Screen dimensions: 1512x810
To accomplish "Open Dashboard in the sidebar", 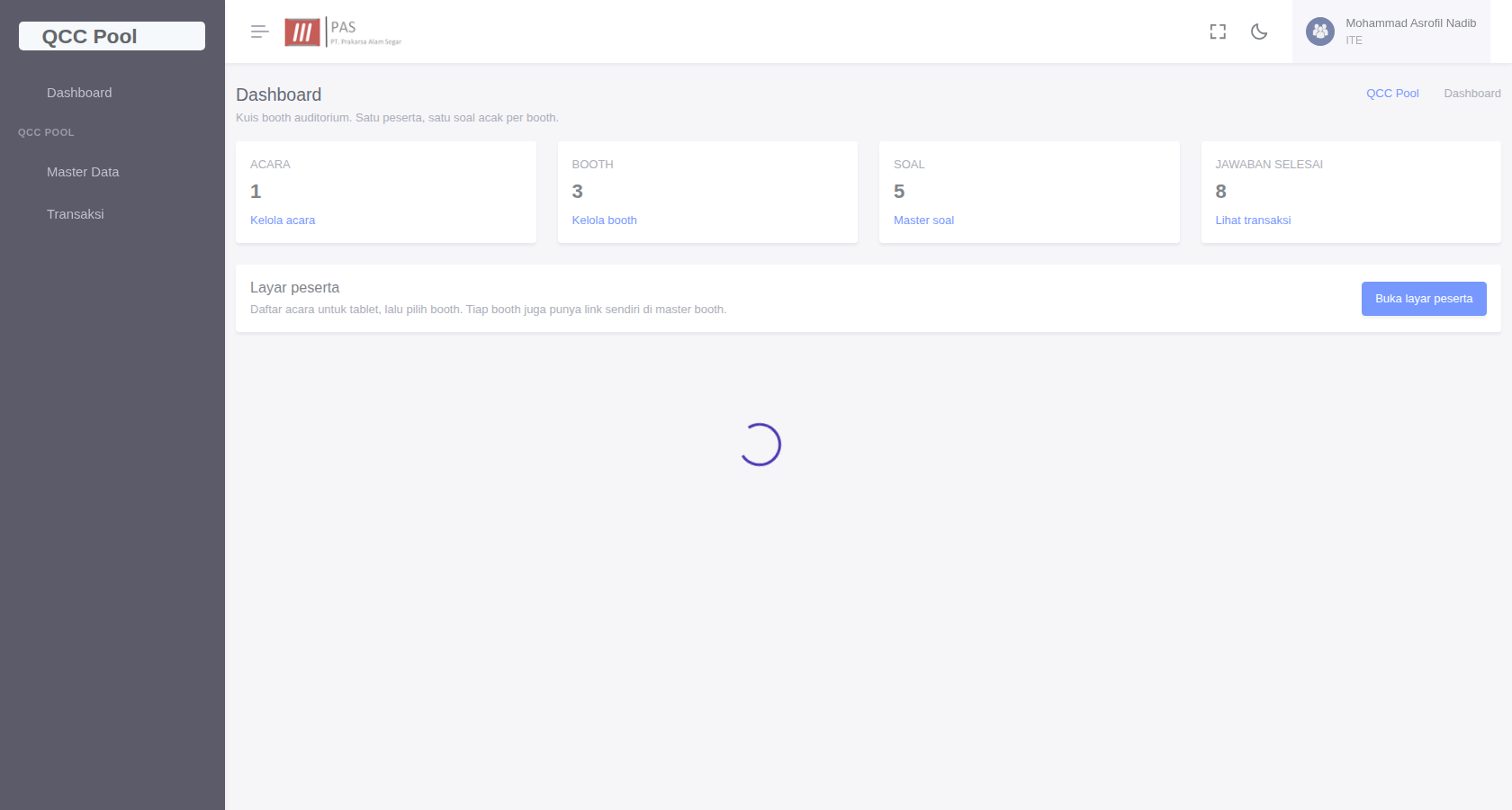I will [x=79, y=93].
